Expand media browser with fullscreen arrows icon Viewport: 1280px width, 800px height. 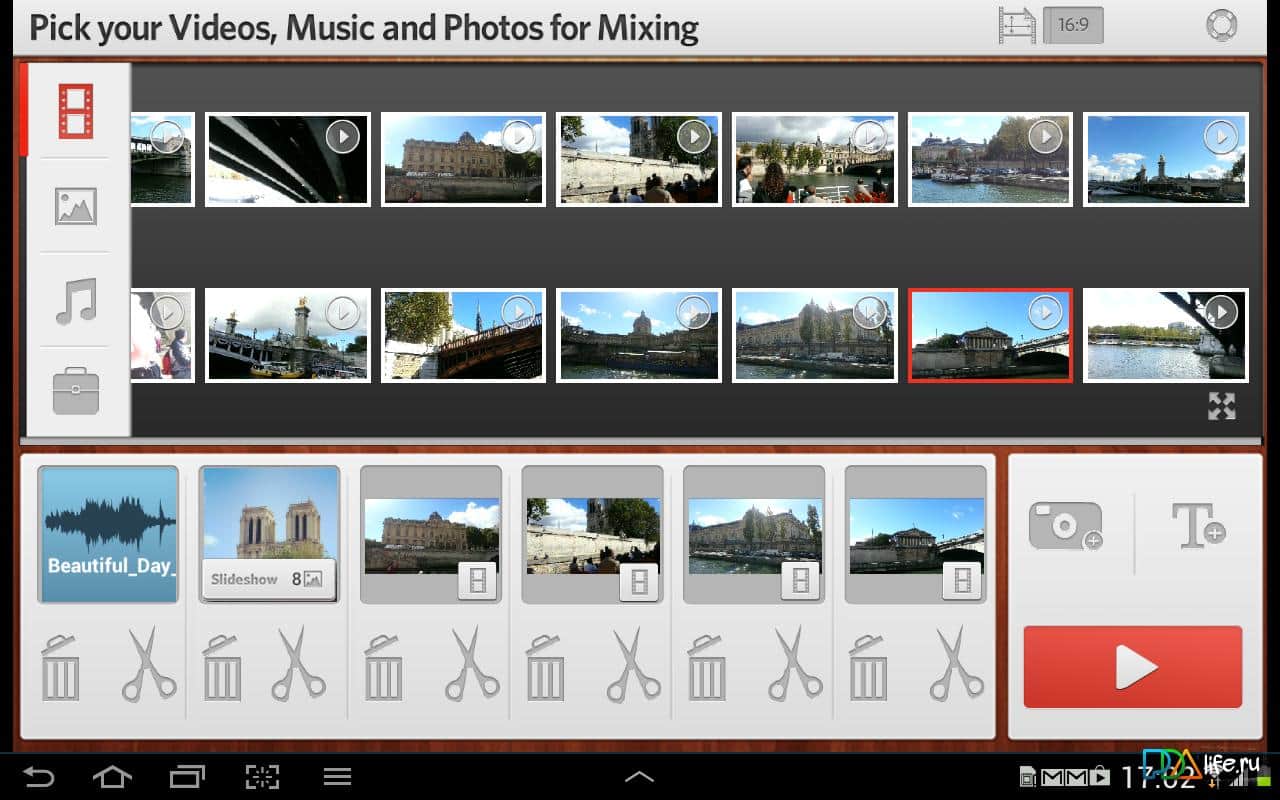pos(1221,406)
